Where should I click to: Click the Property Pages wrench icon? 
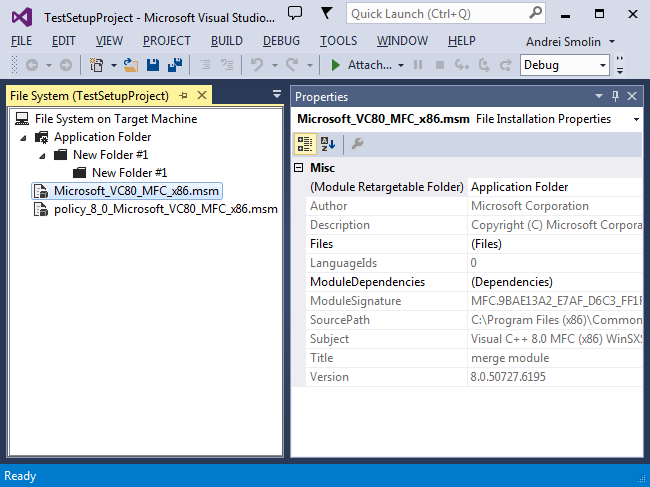click(357, 144)
